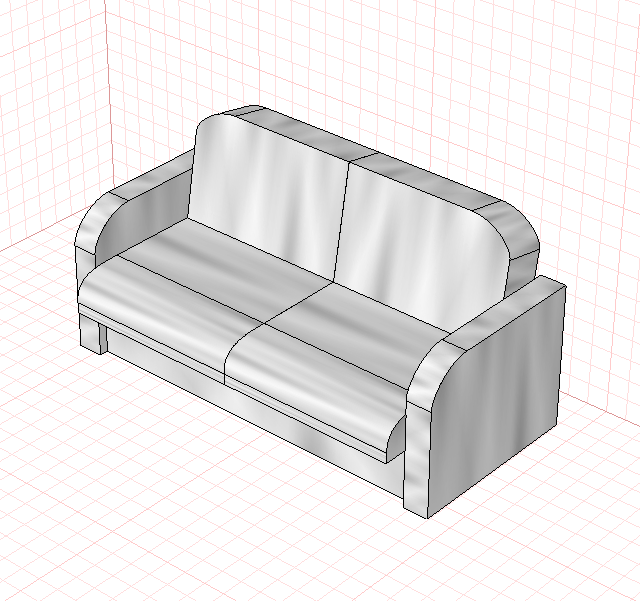
Task: Select the sofa's right backrest cushion
Action: tap(420, 249)
